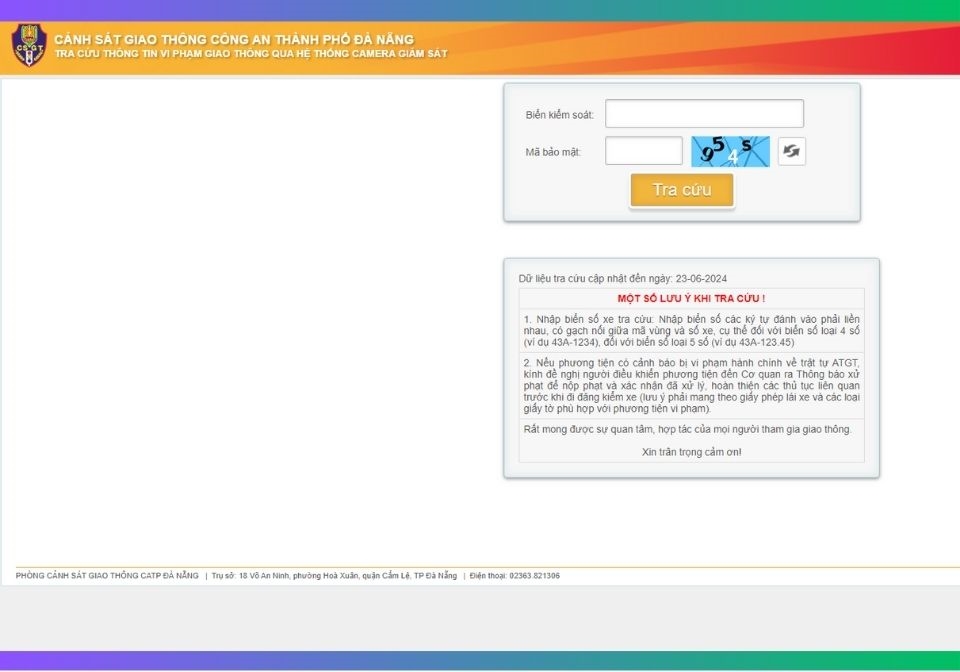Click the red Một số lưu ý heading
The image size is (960, 672).
click(x=691, y=298)
